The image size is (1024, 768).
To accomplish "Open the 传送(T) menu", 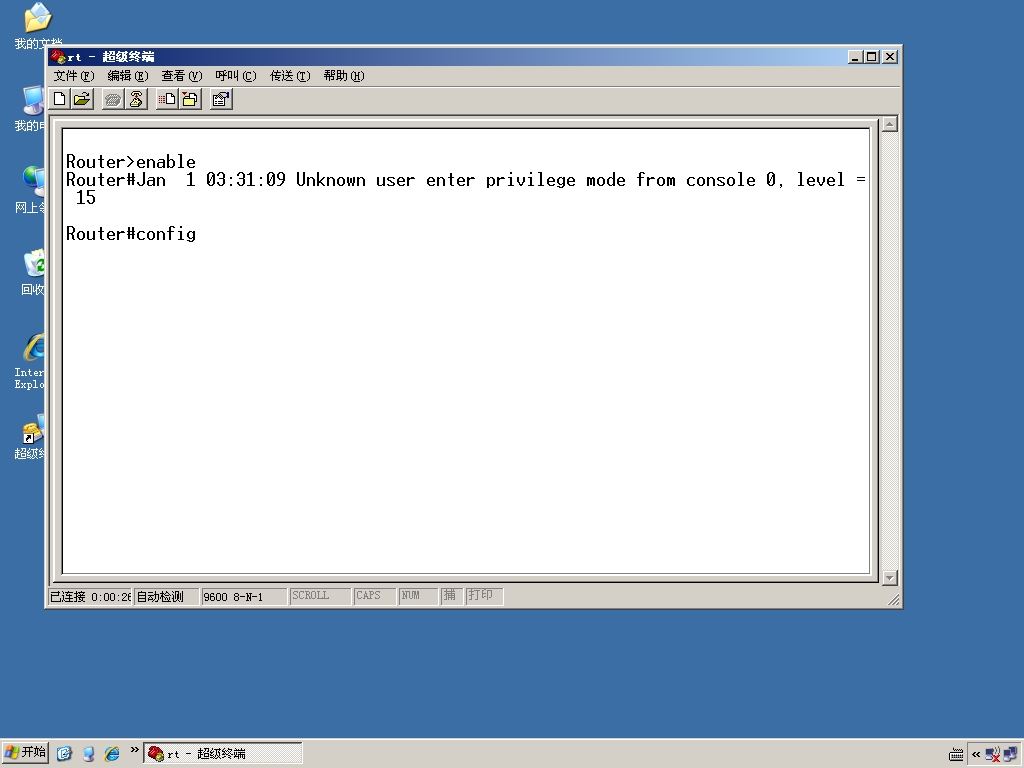I will pos(290,76).
